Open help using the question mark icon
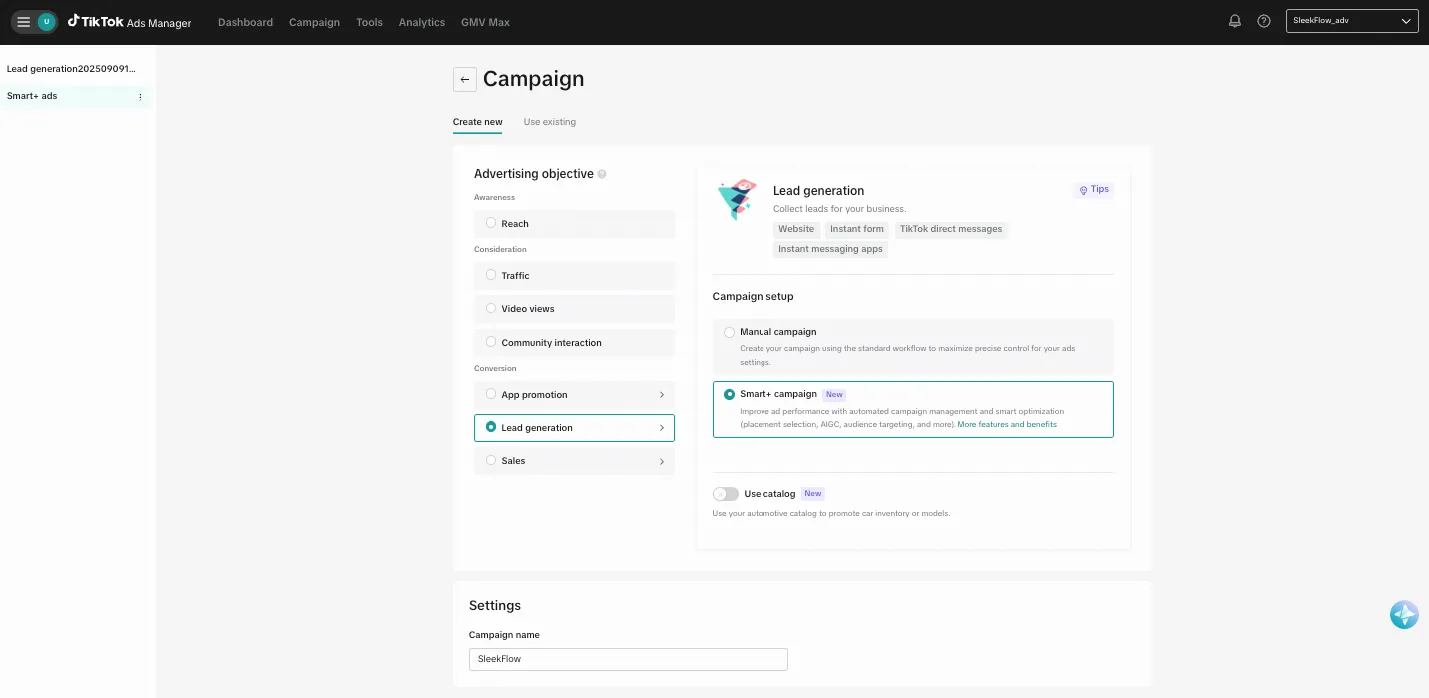 (1263, 21)
